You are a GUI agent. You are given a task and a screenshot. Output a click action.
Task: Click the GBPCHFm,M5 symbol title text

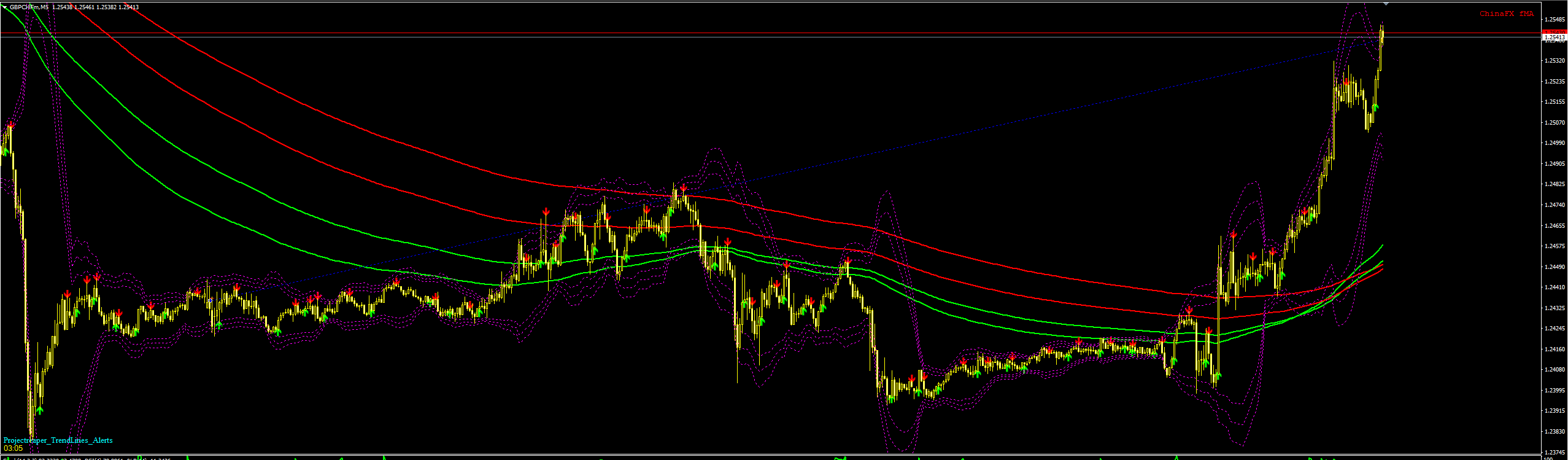[x=29, y=7]
